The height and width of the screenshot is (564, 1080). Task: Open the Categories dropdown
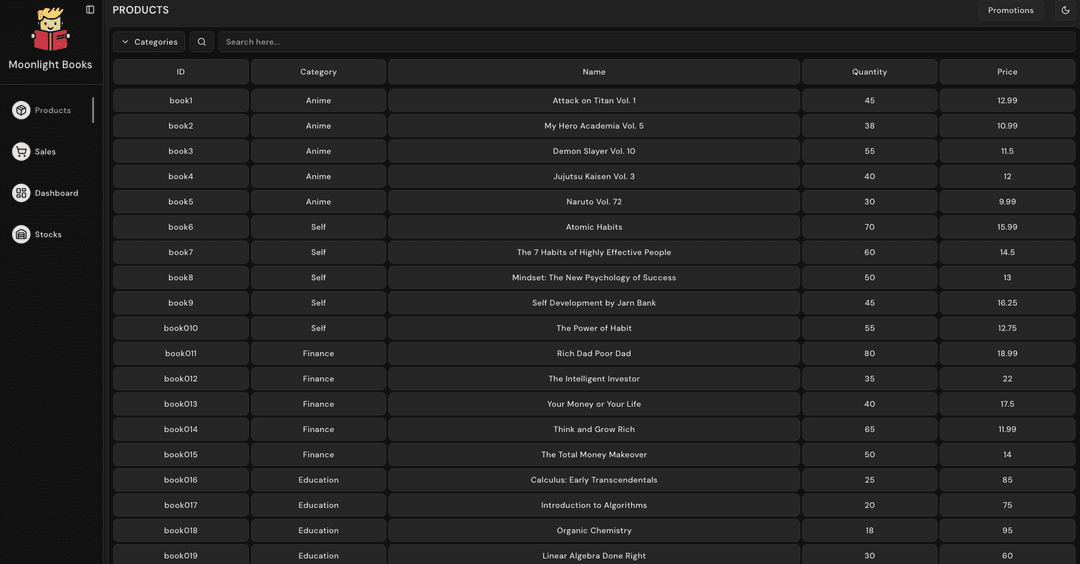point(149,42)
